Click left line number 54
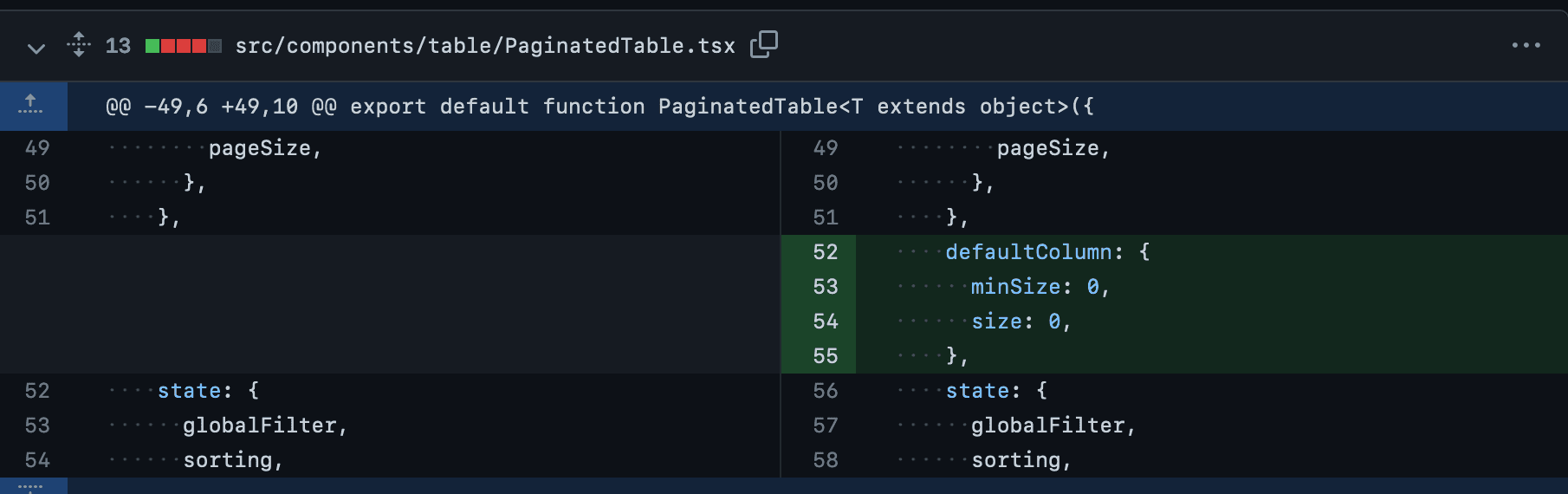 click(37, 460)
